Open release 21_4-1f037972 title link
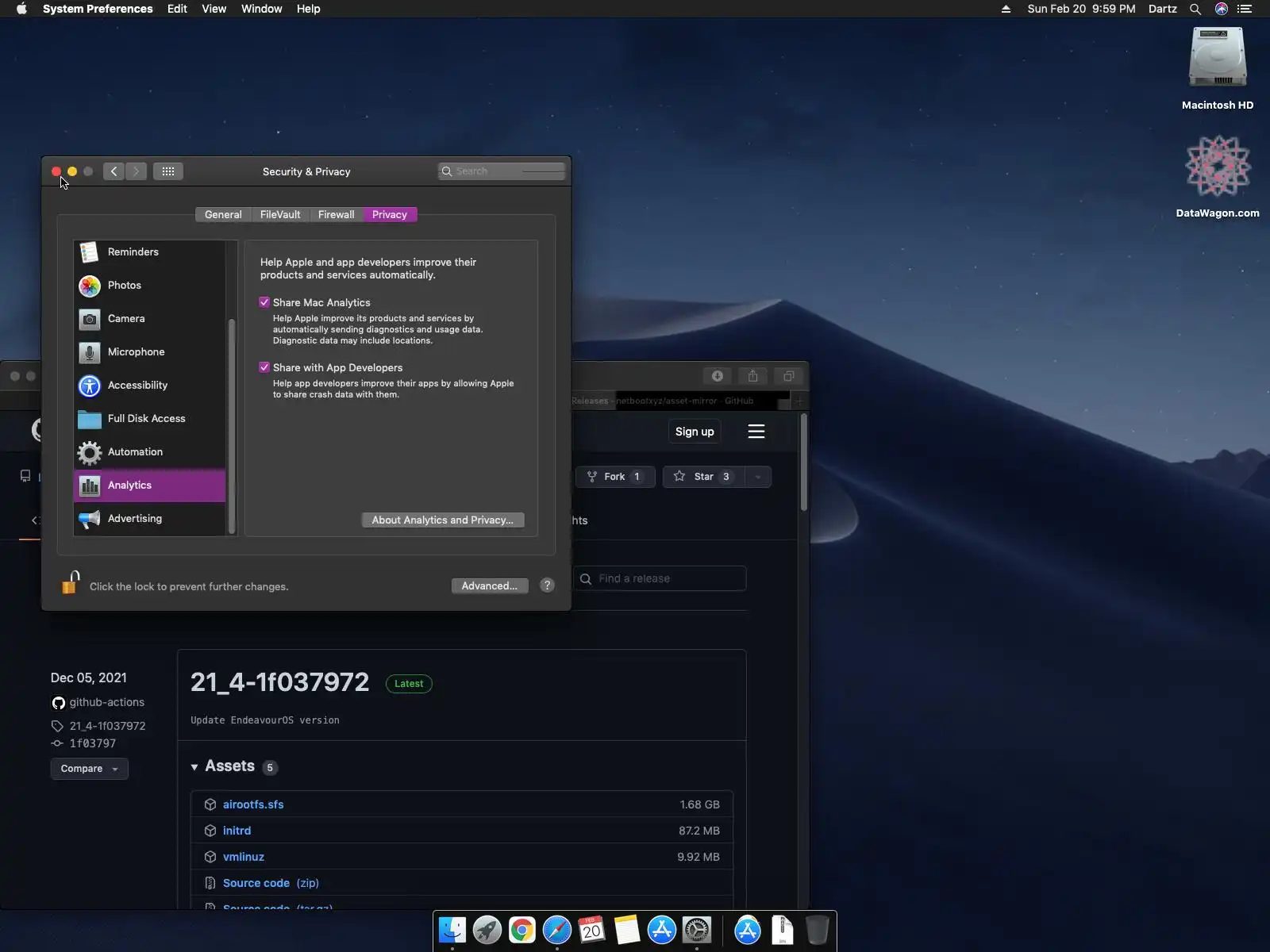 pos(280,682)
